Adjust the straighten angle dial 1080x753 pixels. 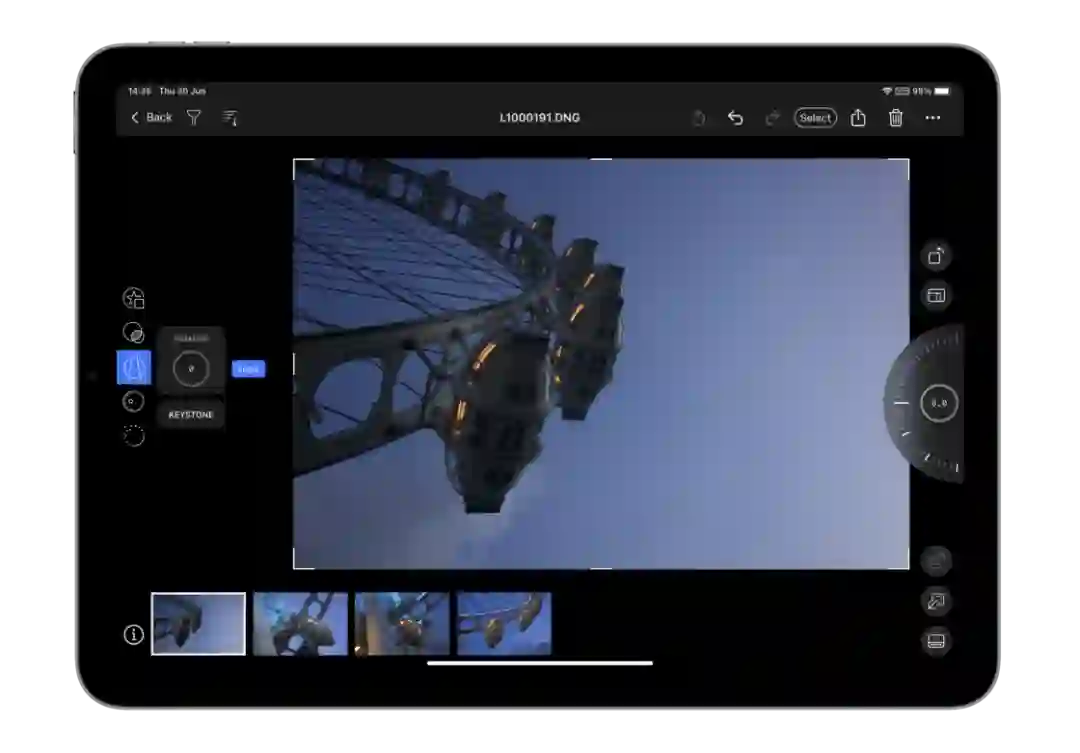tap(938, 403)
